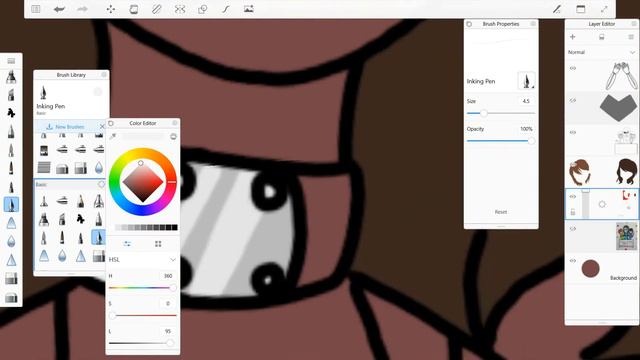Select the bunny ears layer thumbnail
Screen dimensions: 640x360
[x=621, y=76]
